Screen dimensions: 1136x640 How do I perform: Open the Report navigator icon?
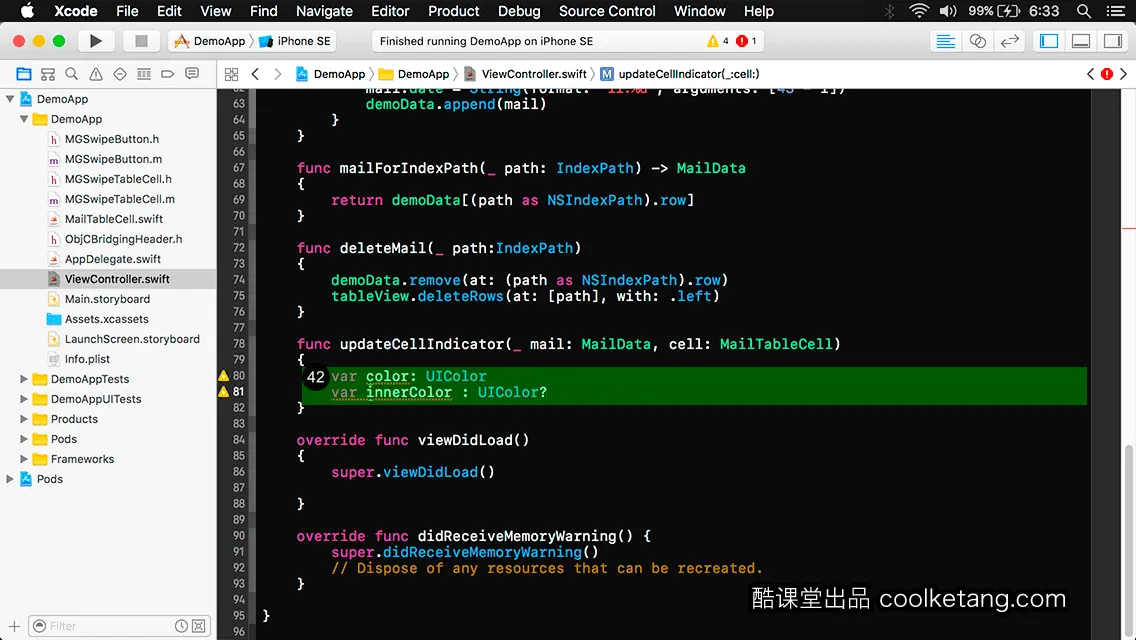click(x=192, y=74)
